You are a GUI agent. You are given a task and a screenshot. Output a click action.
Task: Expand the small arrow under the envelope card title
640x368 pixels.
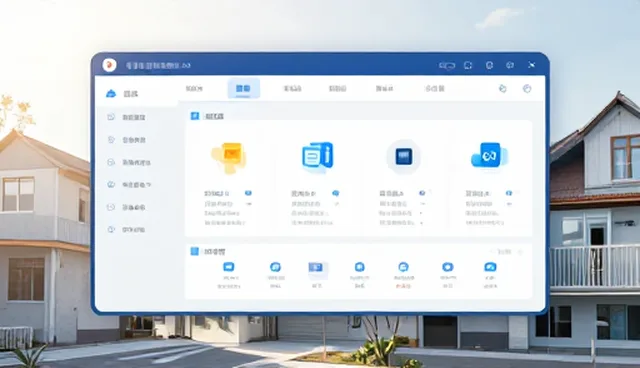click(249, 204)
